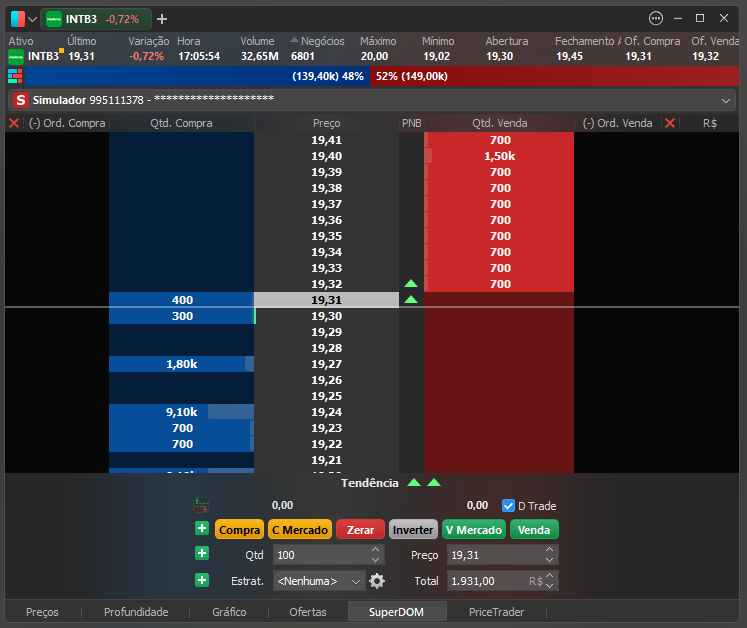Click the INTB3 green asset logo in quote row
747x628 pixels.
tap(16, 57)
